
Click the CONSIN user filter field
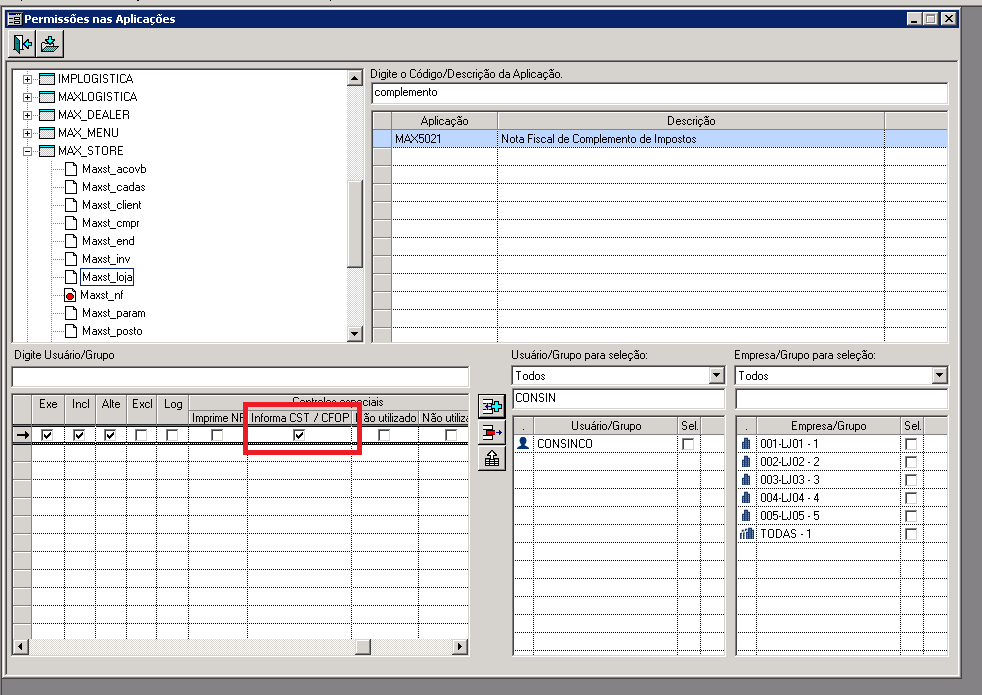[618, 398]
